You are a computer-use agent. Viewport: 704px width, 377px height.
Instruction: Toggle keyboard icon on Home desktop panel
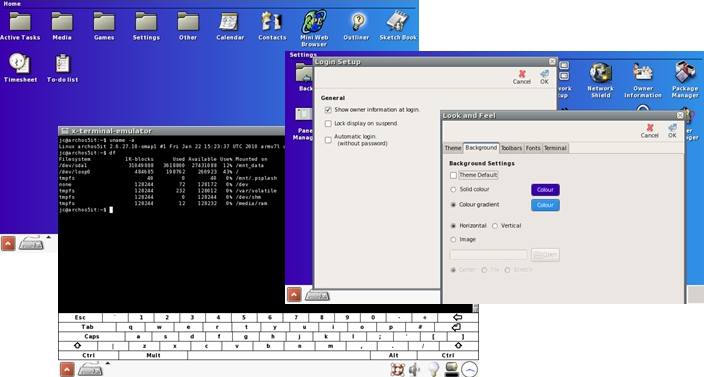(31, 244)
